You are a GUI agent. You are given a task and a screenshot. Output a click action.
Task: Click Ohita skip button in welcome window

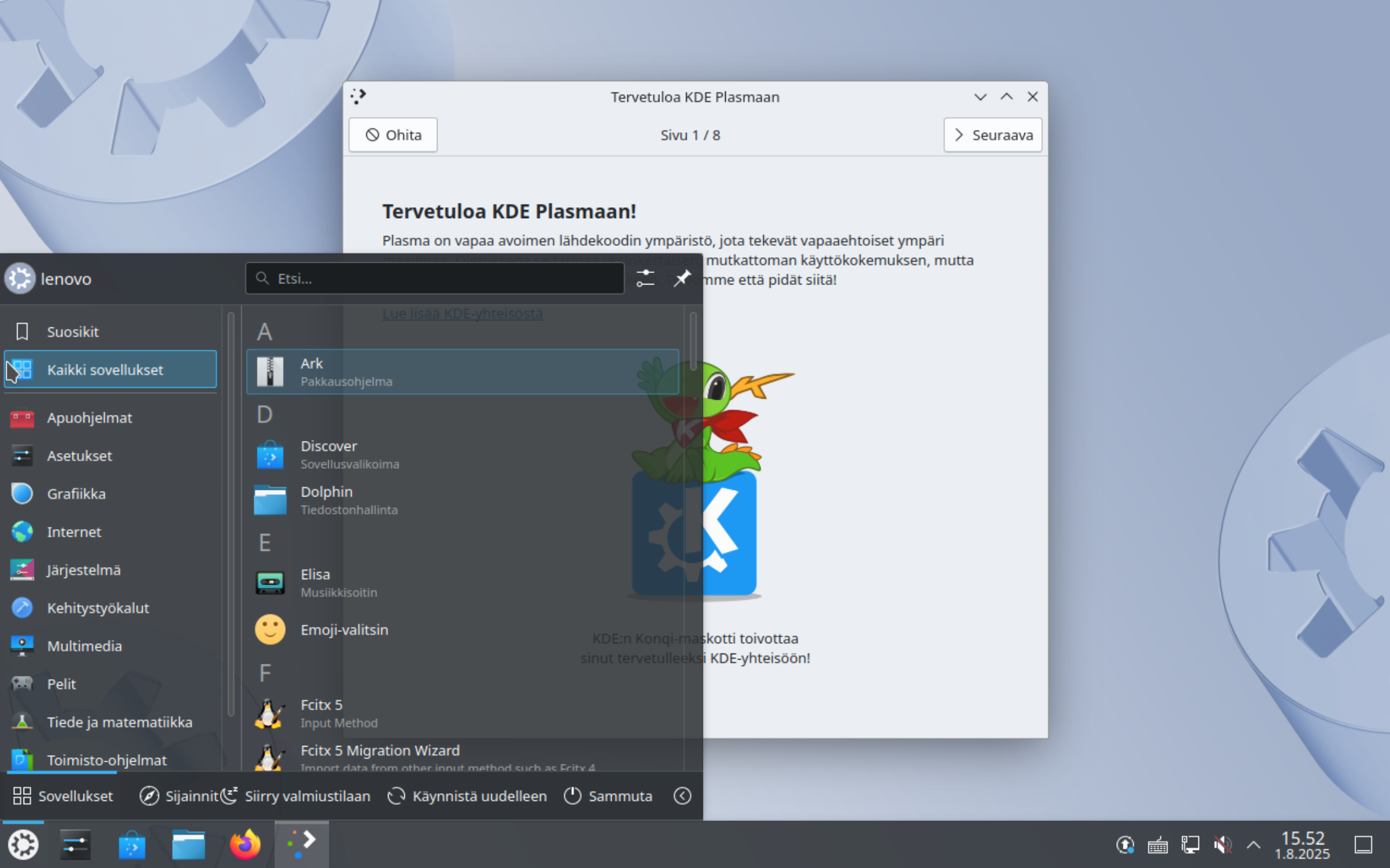[x=393, y=135]
